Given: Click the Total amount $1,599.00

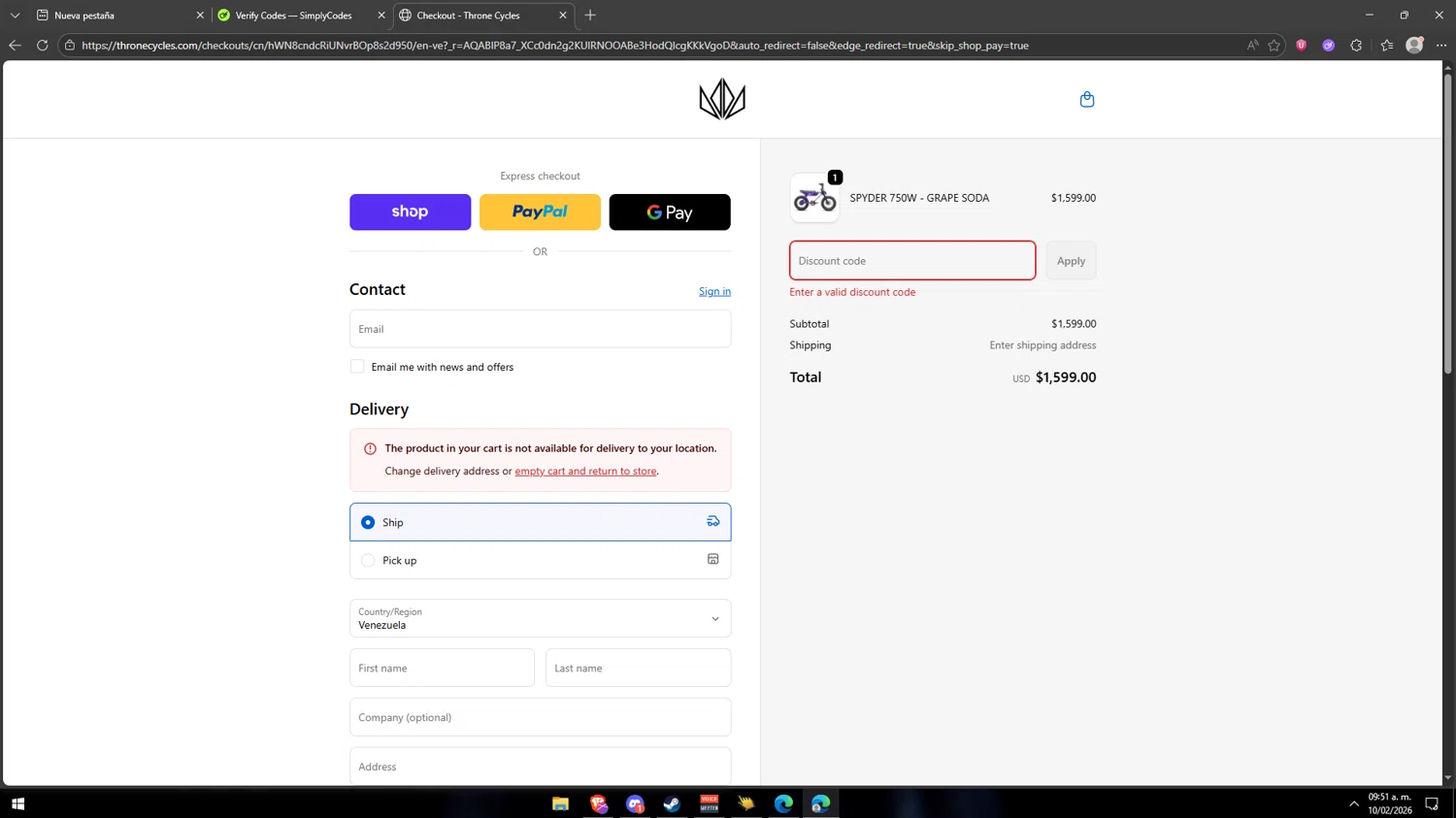Looking at the screenshot, I should [x=1066, y=377].
